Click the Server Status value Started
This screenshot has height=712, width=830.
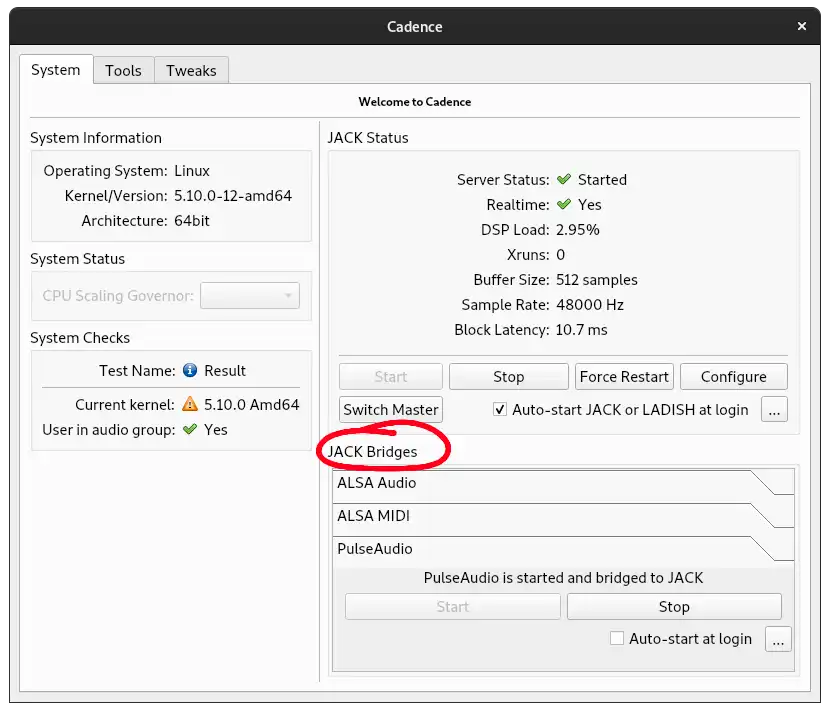point(602,179)
